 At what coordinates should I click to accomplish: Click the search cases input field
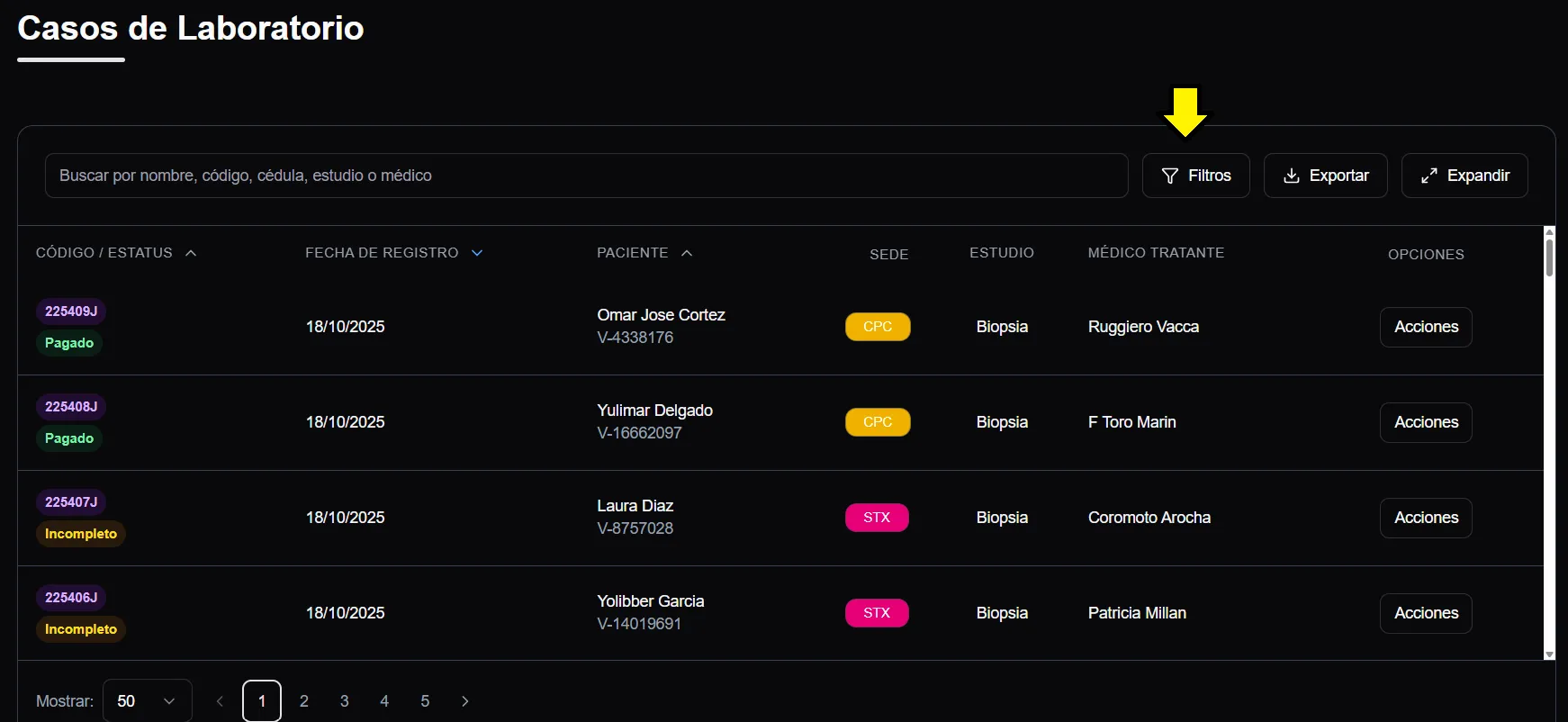pos(586,176)
